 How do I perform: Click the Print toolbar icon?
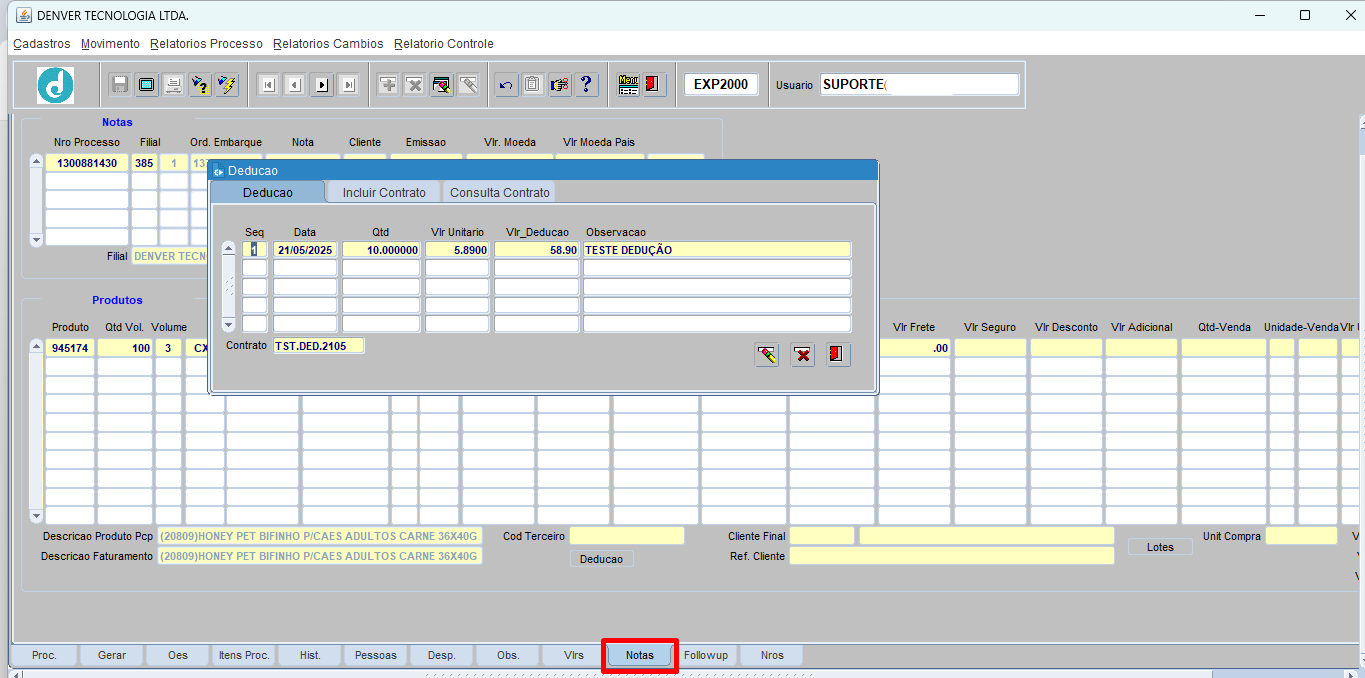tap(173, 85)
